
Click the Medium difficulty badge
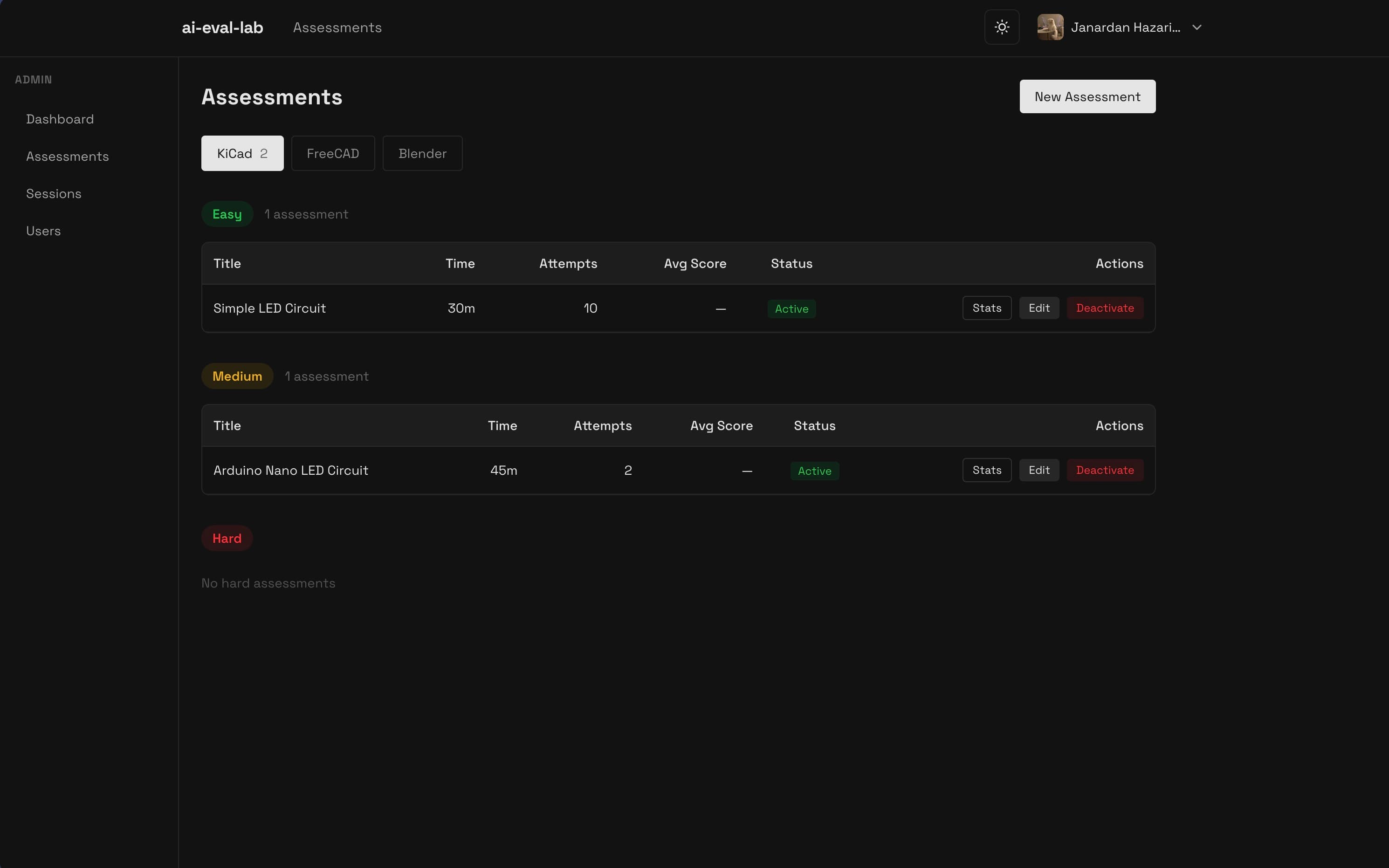[237, 376]
